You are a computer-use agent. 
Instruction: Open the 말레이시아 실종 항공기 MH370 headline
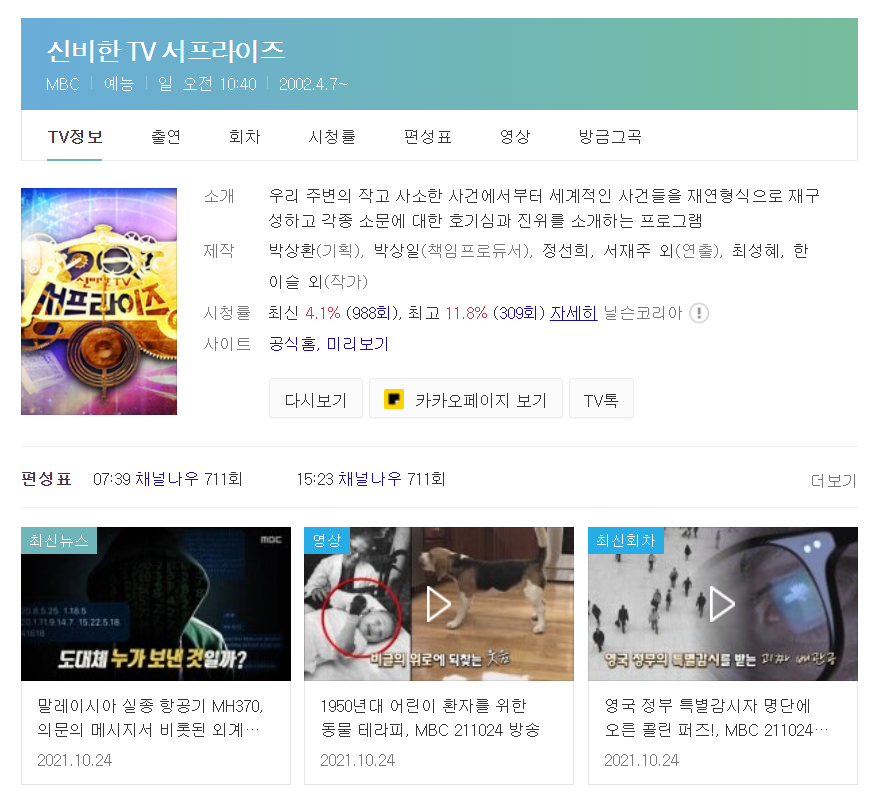[150, 718]
